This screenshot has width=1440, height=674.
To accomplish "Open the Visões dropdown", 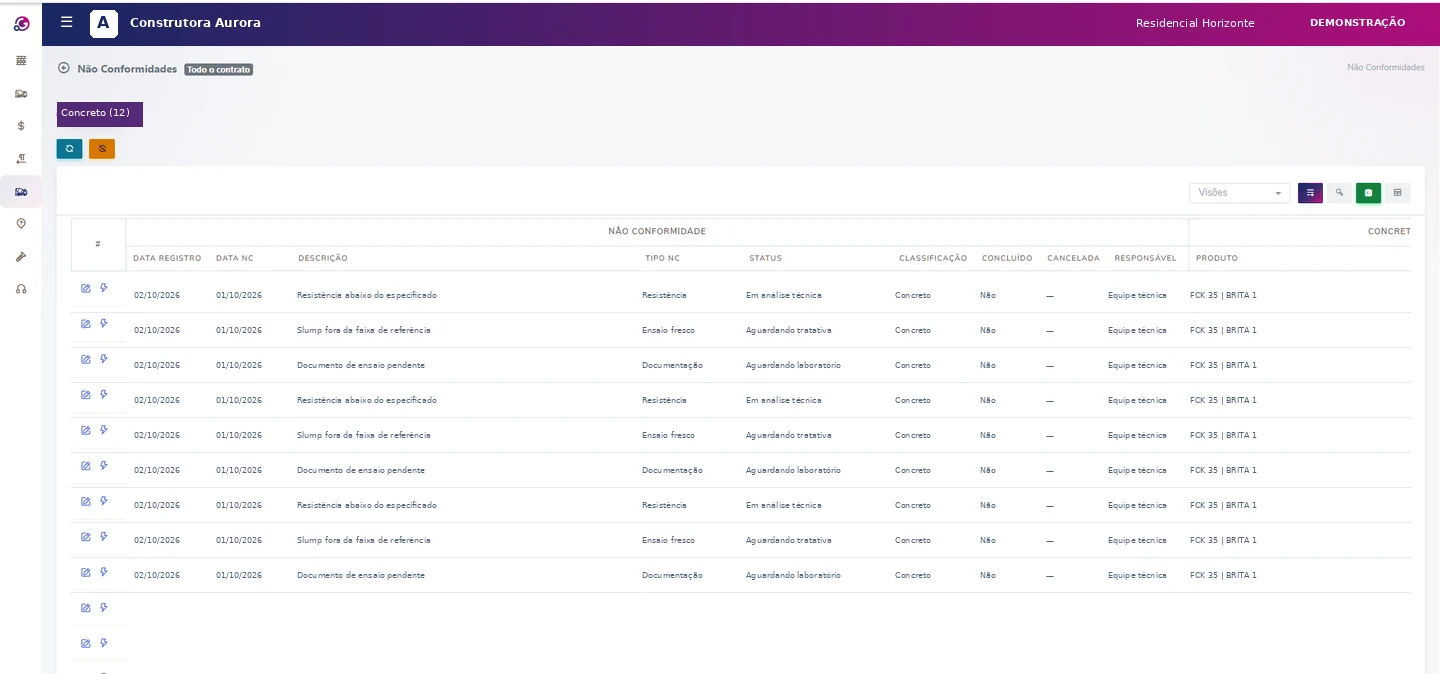I will point(1239,193).
